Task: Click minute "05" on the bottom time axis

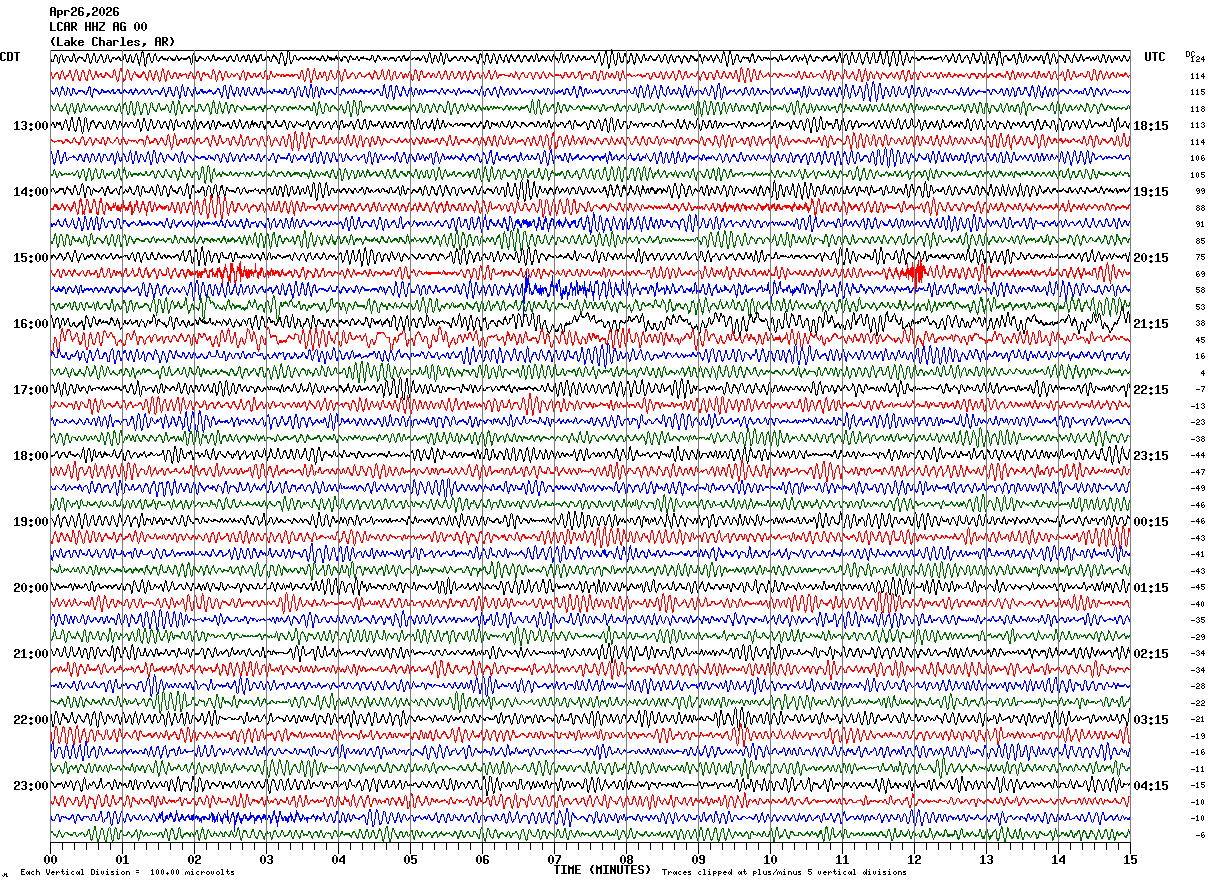Action: (x=410, y=859)
